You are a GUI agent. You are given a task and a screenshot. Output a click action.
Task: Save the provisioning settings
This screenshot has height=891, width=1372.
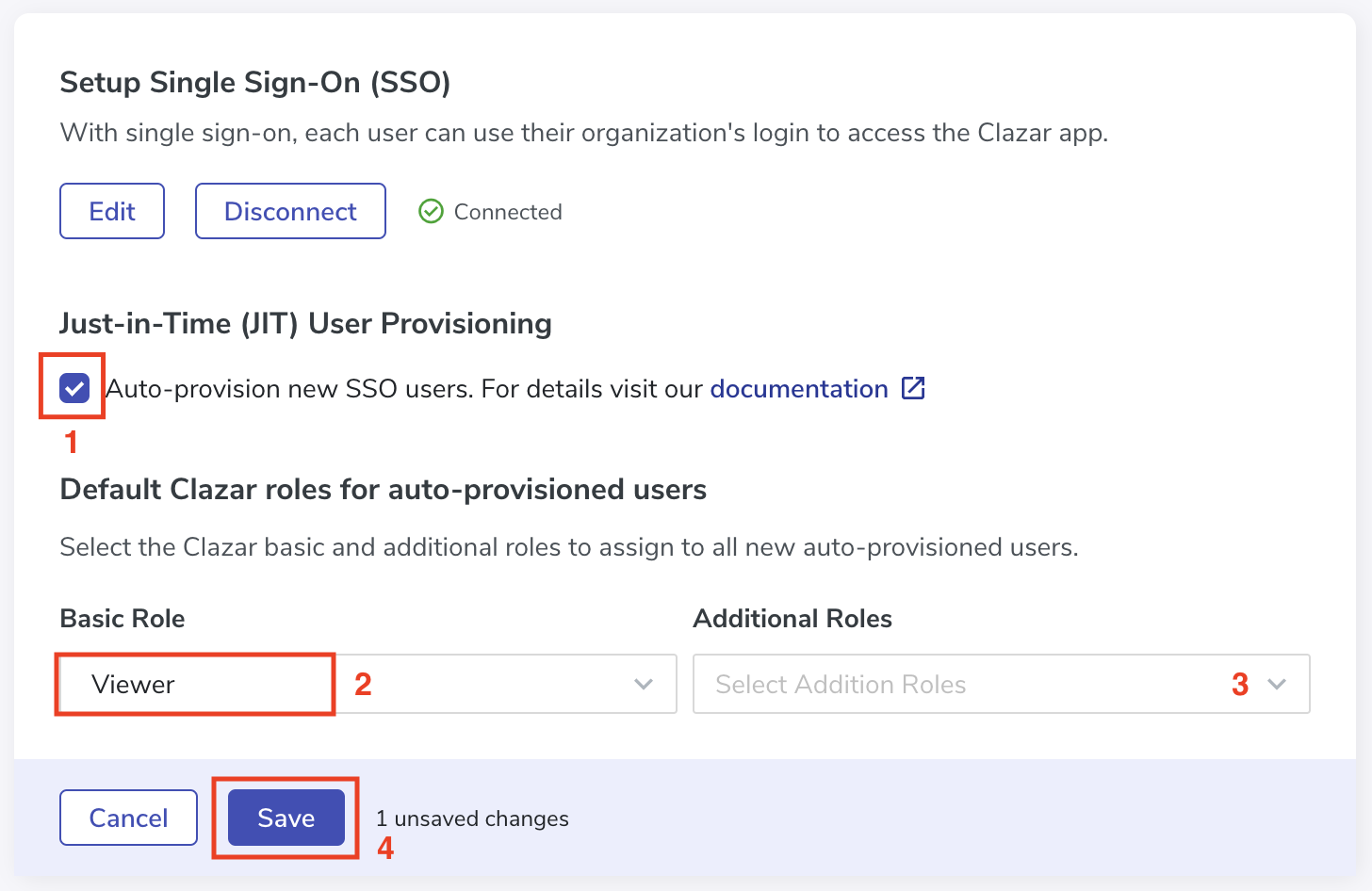coord(286,818)
